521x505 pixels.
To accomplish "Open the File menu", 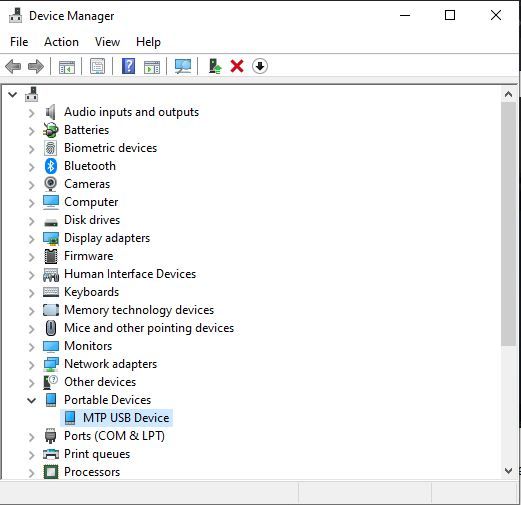I will pyautogui.click(x=19, y=42).
